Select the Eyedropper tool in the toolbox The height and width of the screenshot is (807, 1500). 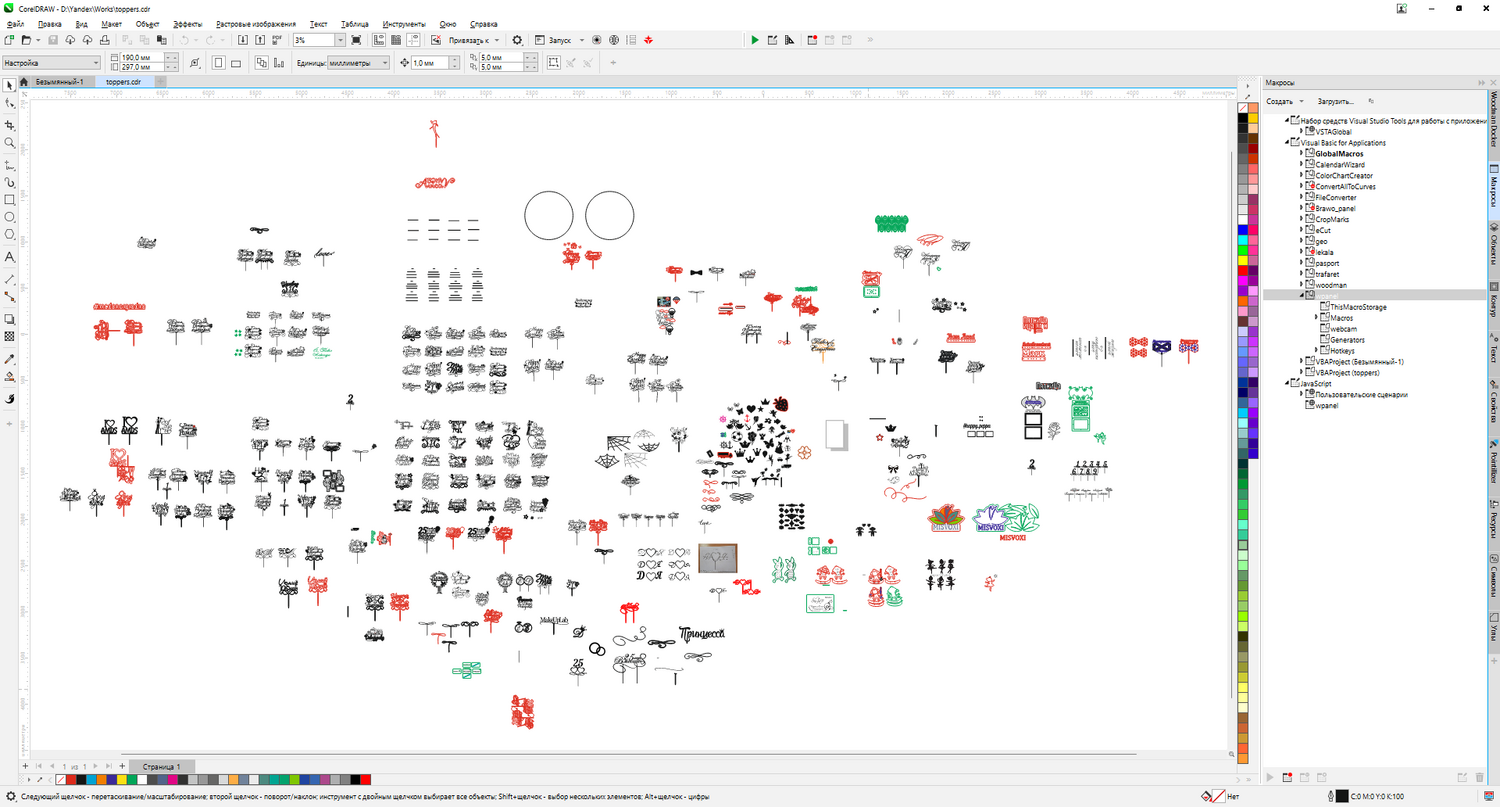(10, 358)
